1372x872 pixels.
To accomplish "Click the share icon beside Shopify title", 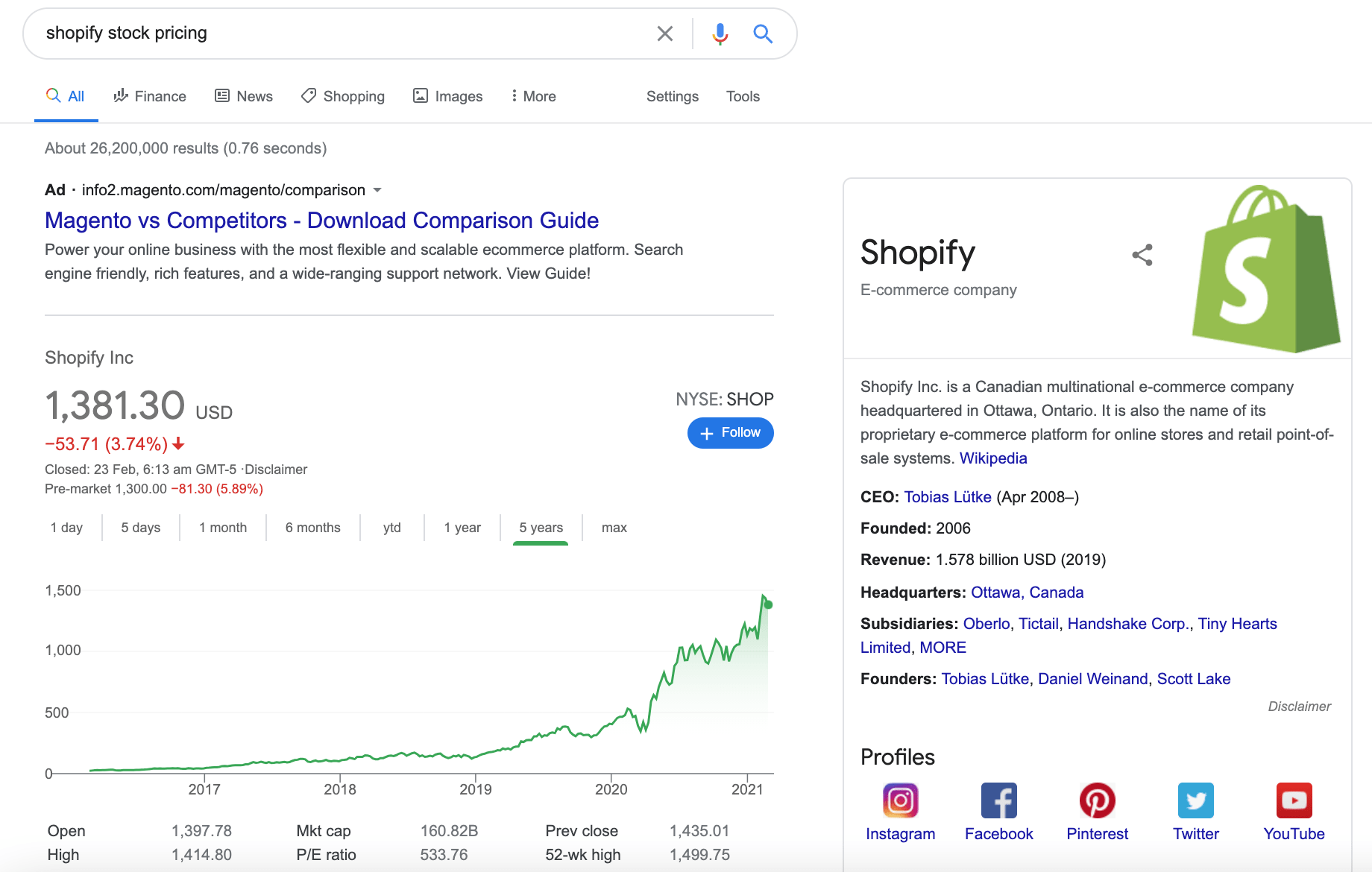I will pyautogui.click(x=1142, y=255).
